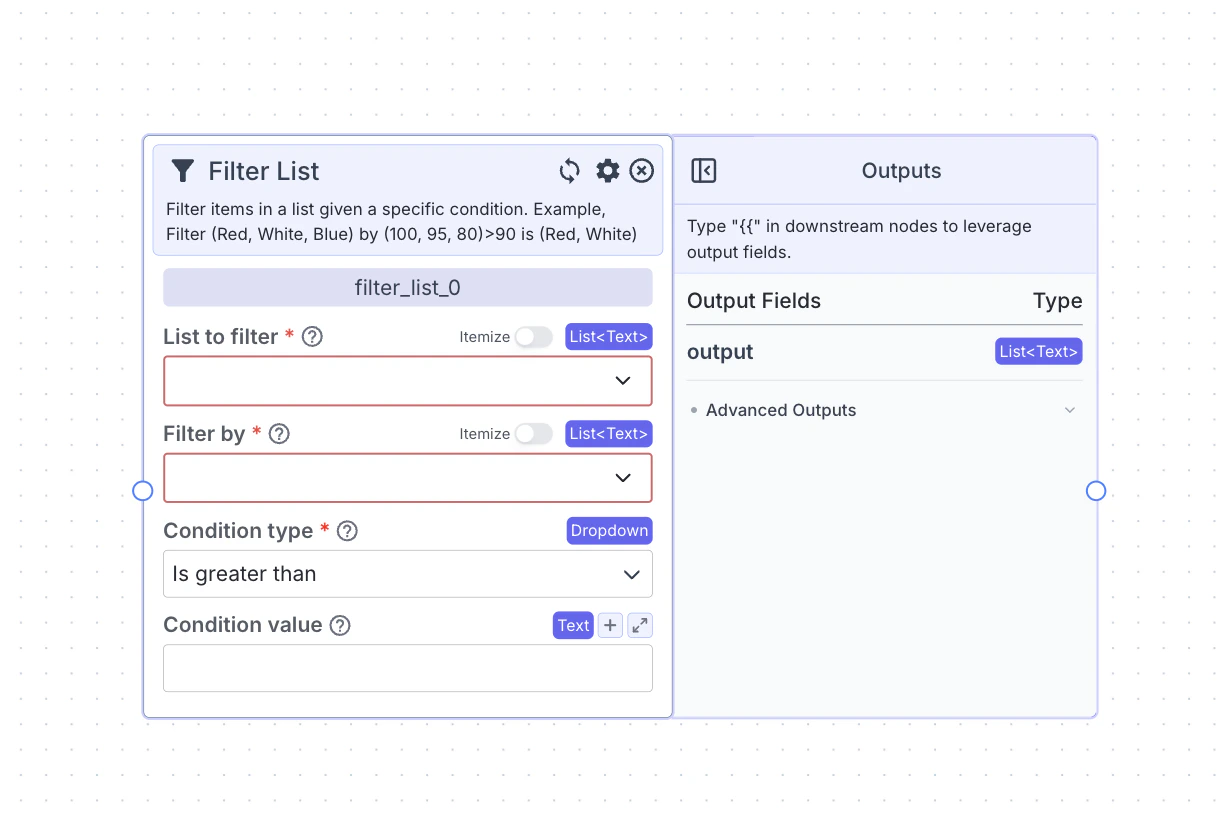Remove the Filter List node with the X icon
Viewport: 1230px width, 814px height.
click(641, 171)
